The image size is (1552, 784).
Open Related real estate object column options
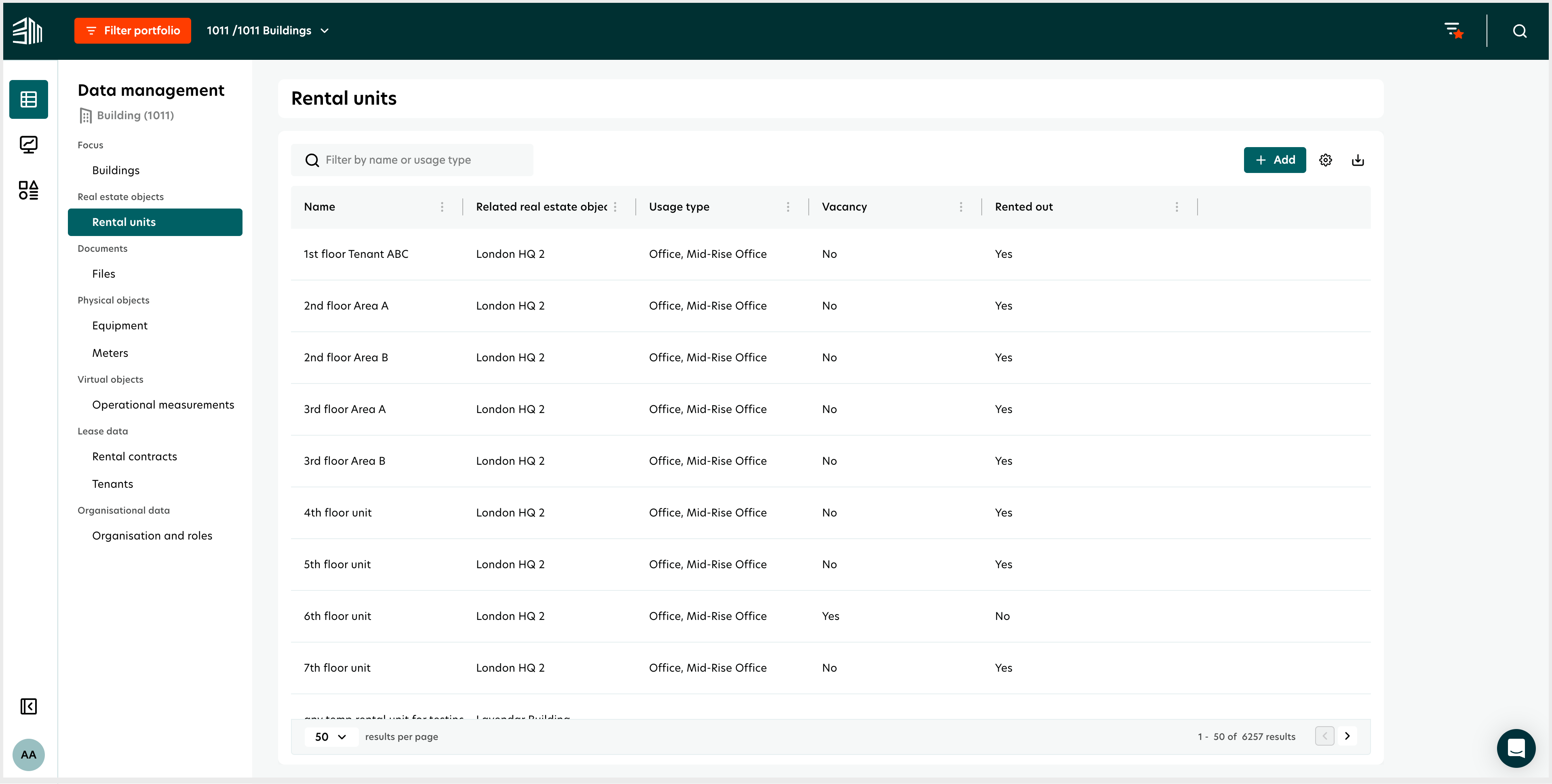[614, 207]
